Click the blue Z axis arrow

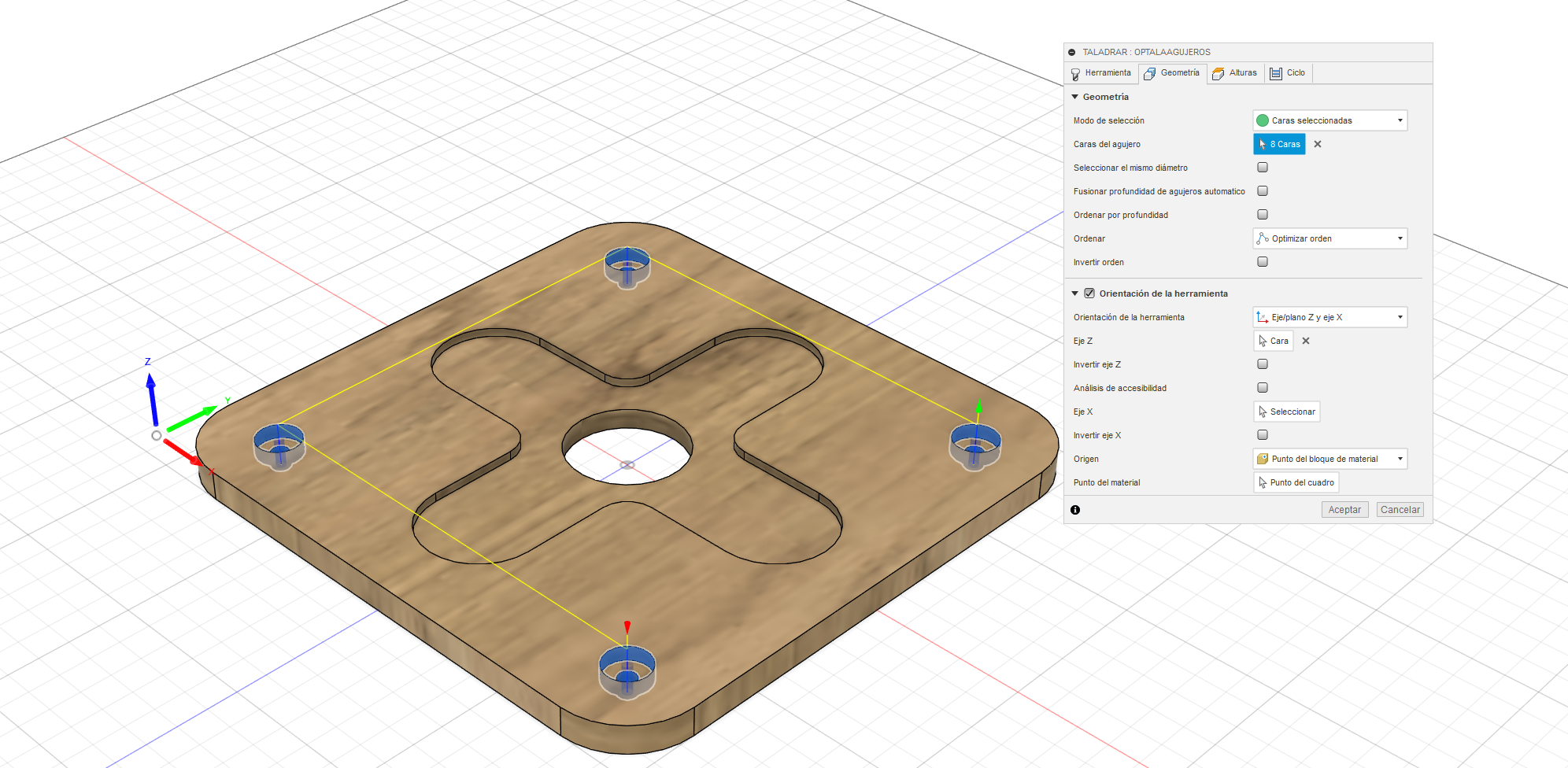153,400
